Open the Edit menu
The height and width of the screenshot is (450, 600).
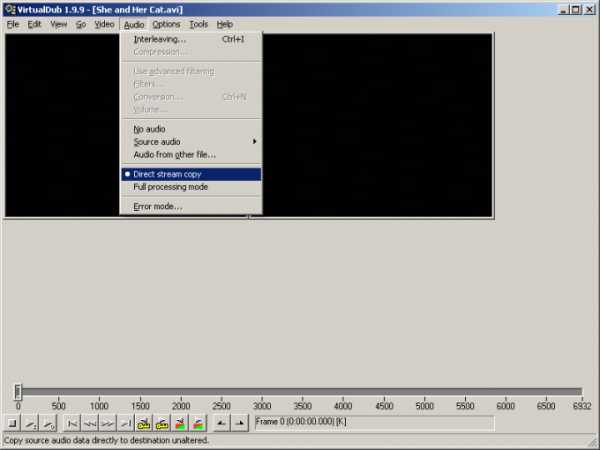[34, 24]
